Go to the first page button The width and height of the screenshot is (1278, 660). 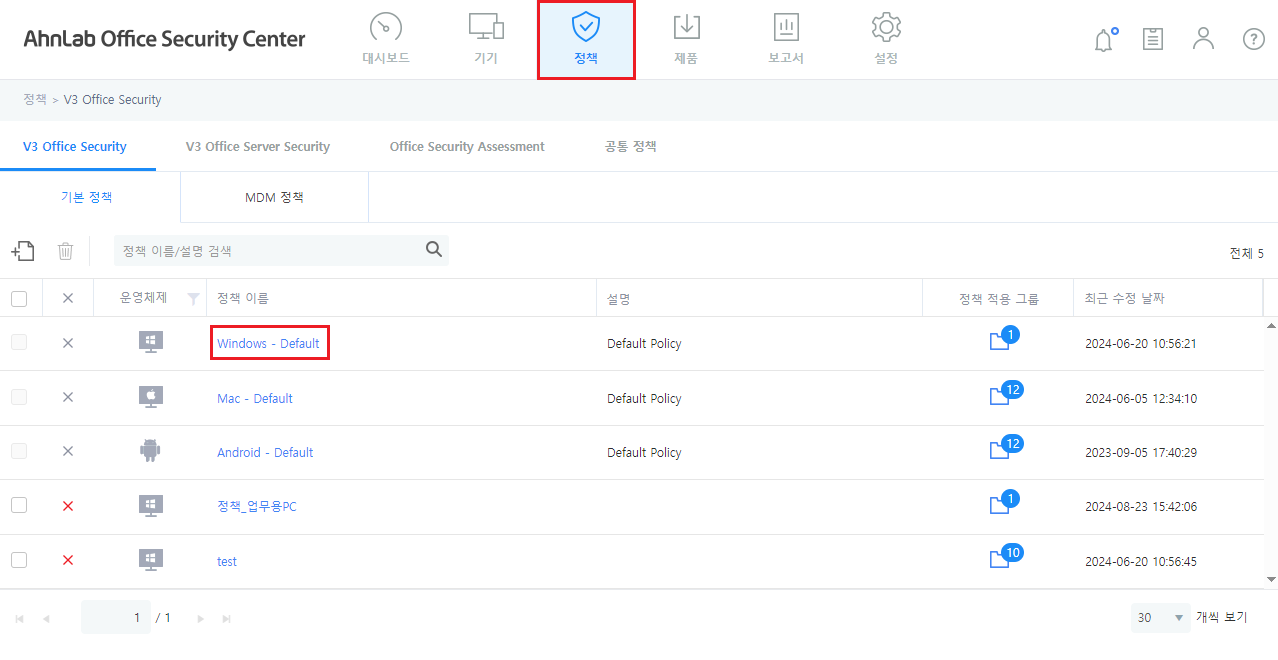click(20, 618)
